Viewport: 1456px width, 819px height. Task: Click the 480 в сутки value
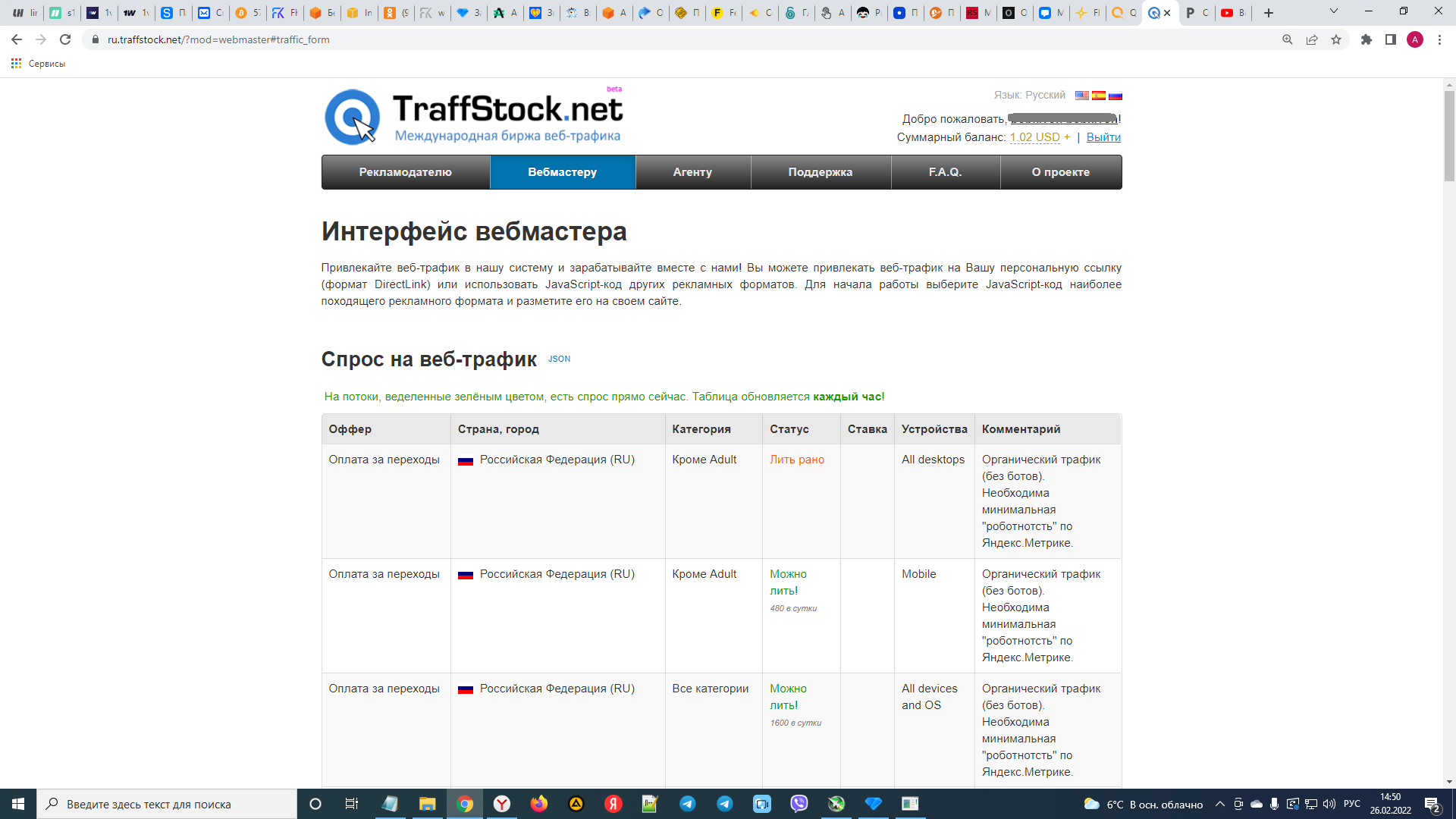(793, 608)
